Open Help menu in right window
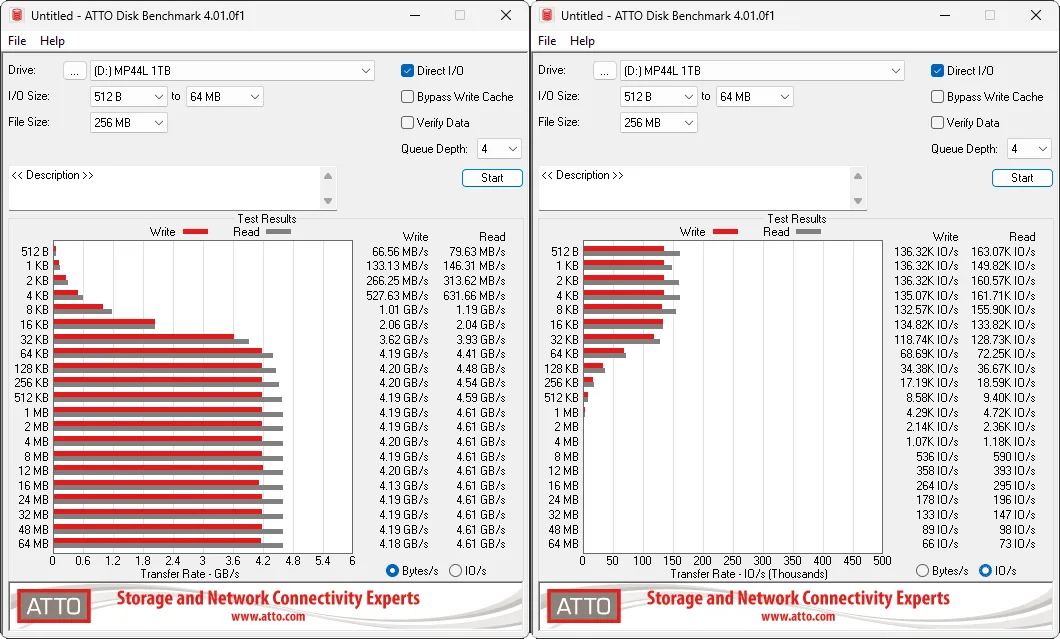Screen dimensions: 1060x639 coord(582,41)
